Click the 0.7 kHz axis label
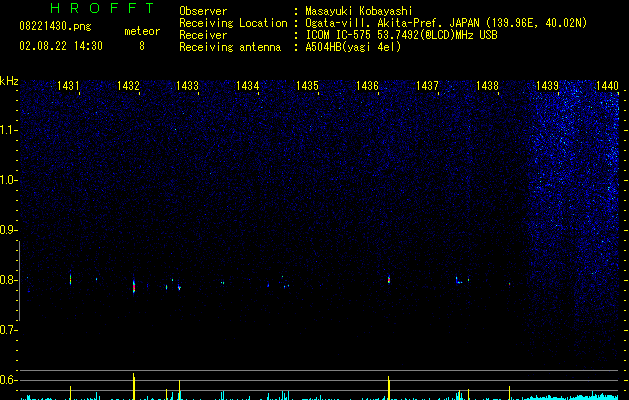This screenshot has width=629, height=400. (8, 330)
